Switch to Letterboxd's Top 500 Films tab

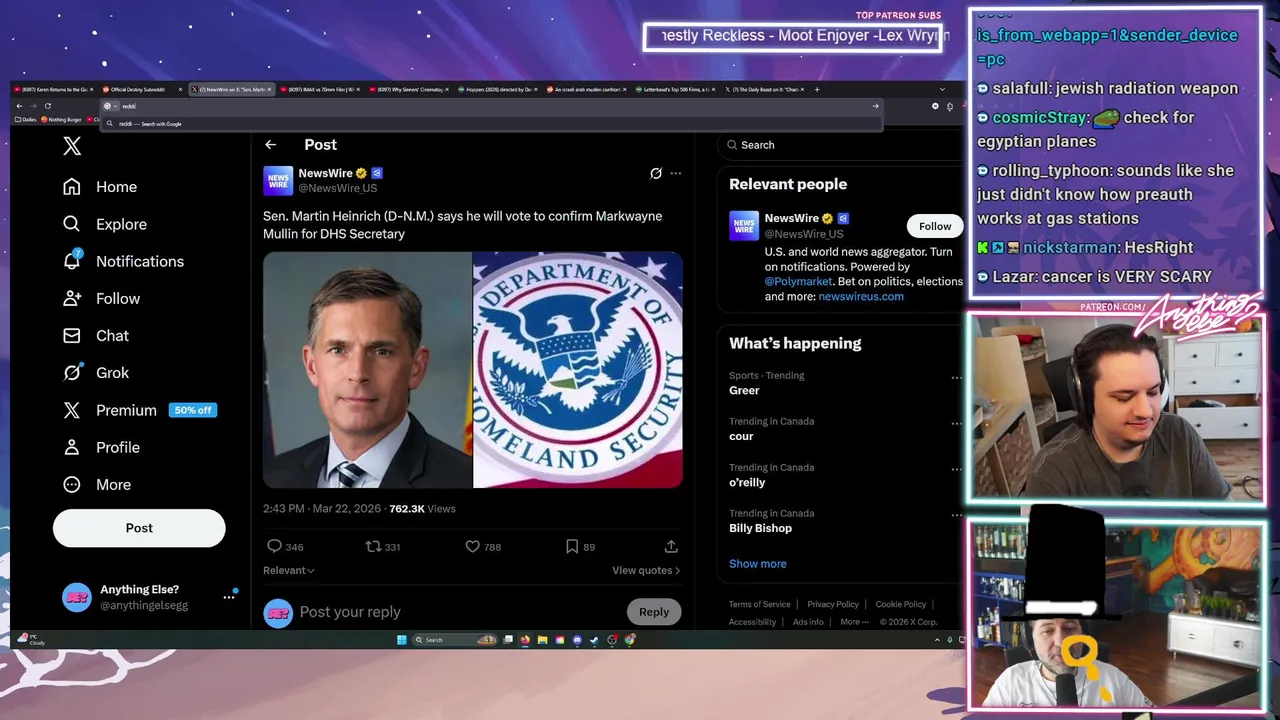pyautogui.click(x=675, y=89)
